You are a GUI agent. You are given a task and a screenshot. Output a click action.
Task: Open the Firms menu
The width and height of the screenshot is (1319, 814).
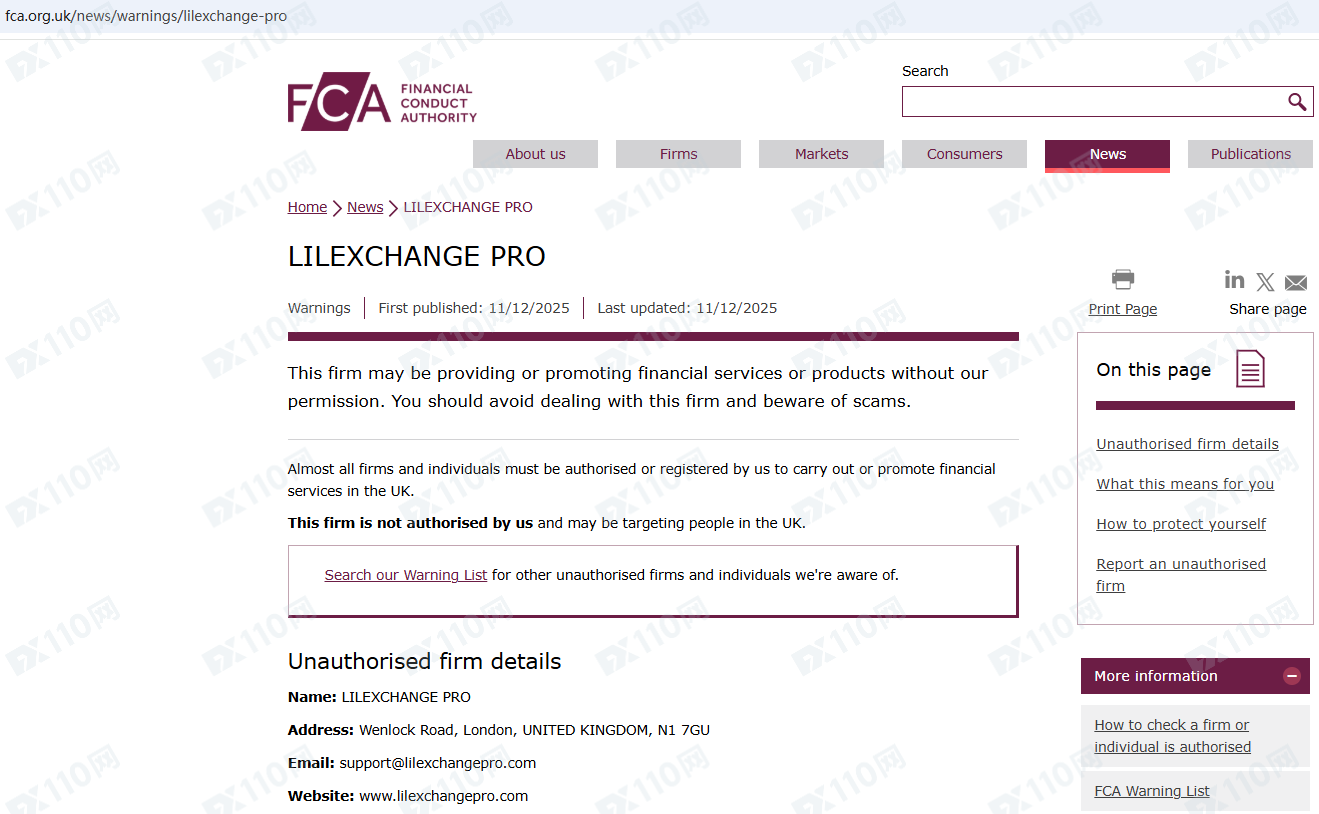(678, 154)
